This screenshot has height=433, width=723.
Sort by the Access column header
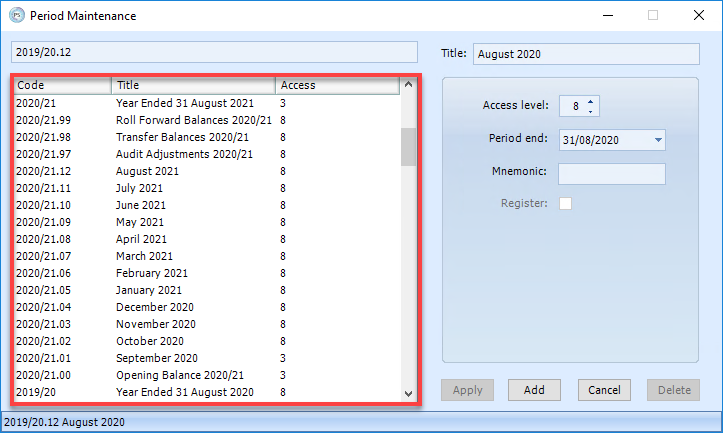click(x=336, y=85)
